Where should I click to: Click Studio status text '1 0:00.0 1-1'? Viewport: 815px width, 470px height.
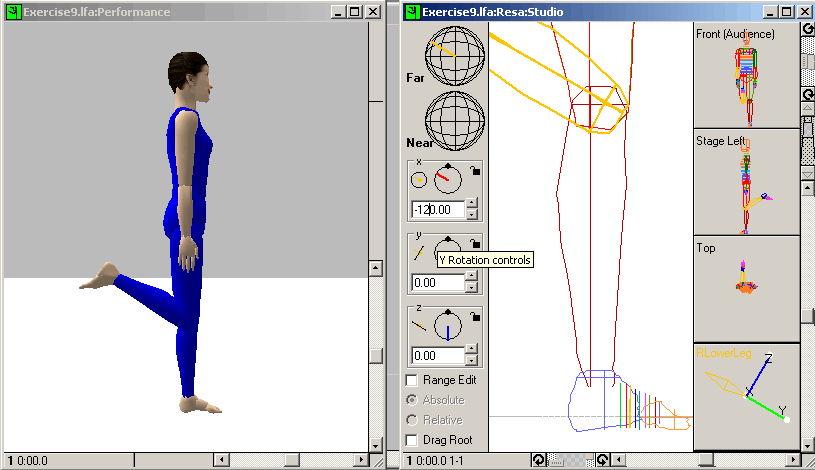coord(435,461)
